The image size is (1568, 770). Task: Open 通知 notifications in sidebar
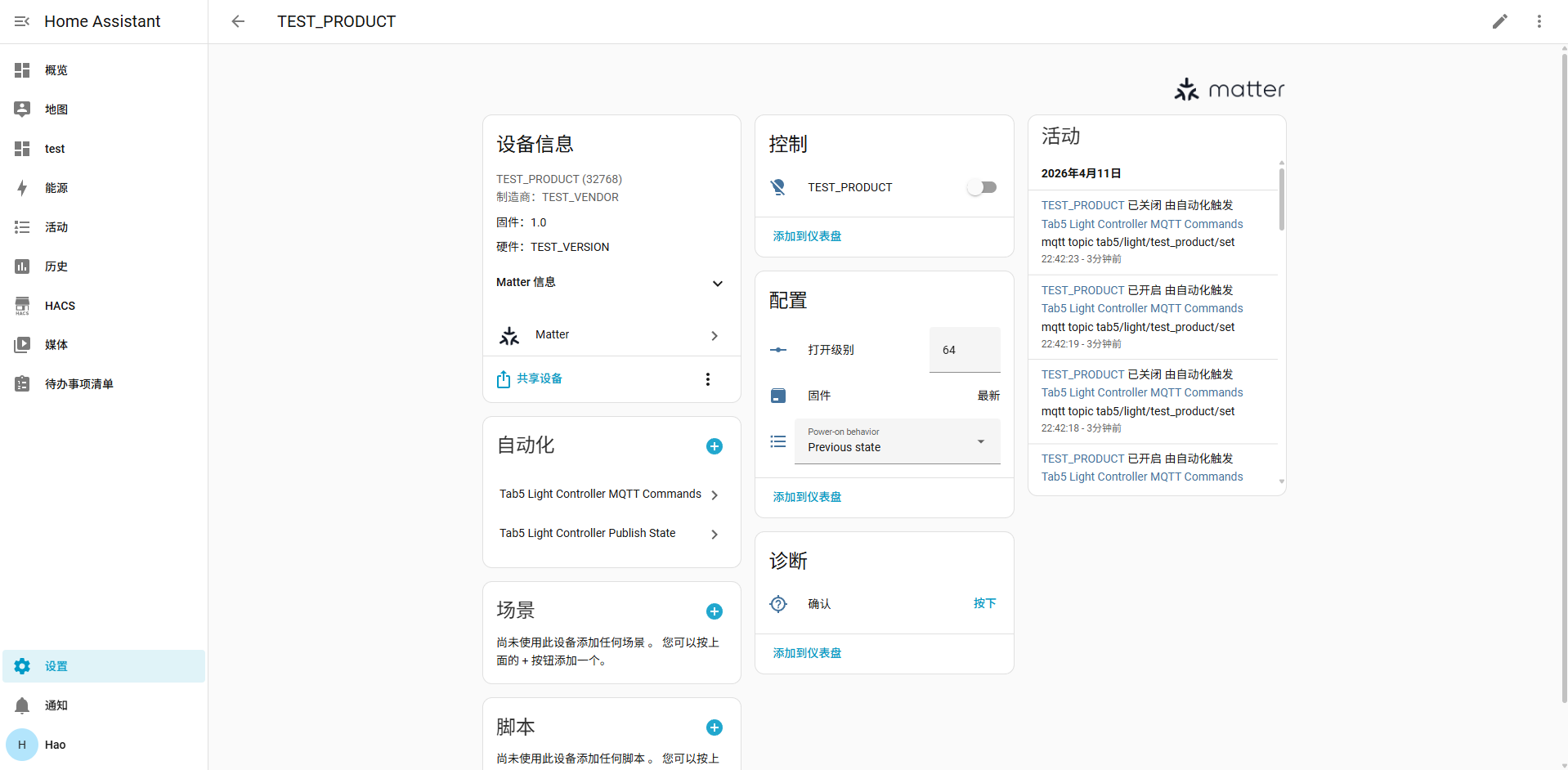pos(56,705)
